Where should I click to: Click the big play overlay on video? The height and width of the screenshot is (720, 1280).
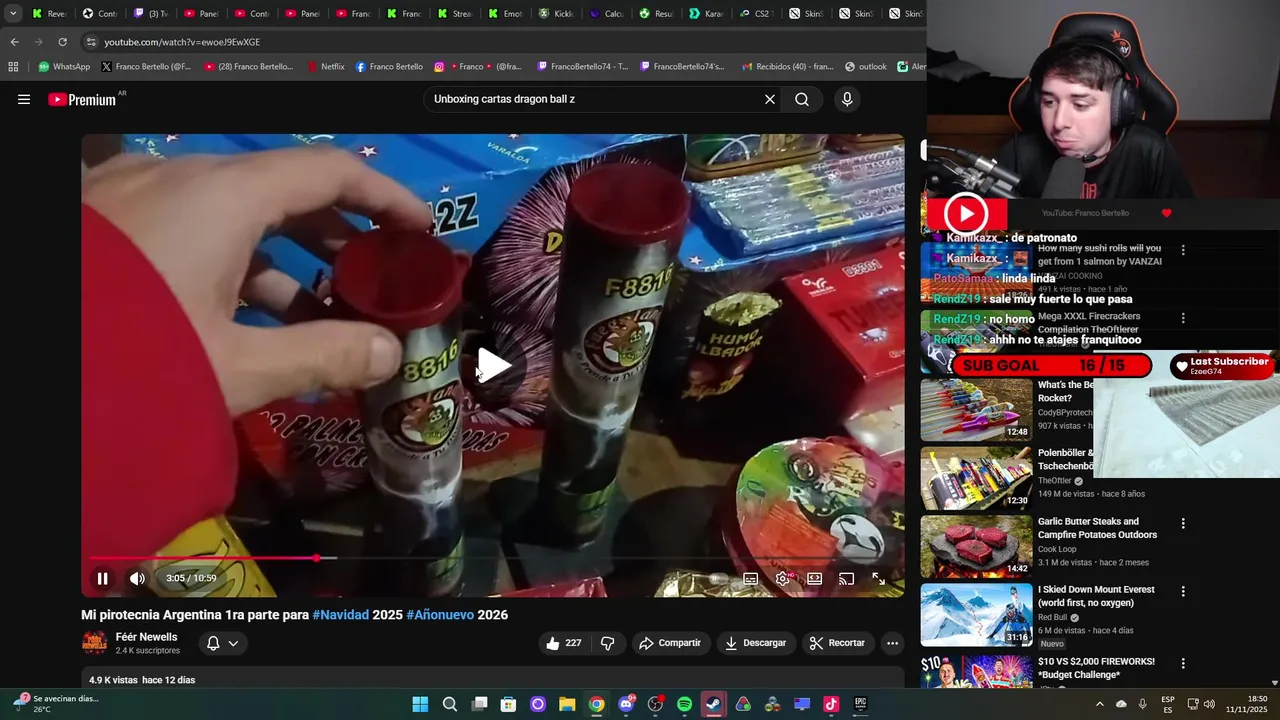coord(493,366)
